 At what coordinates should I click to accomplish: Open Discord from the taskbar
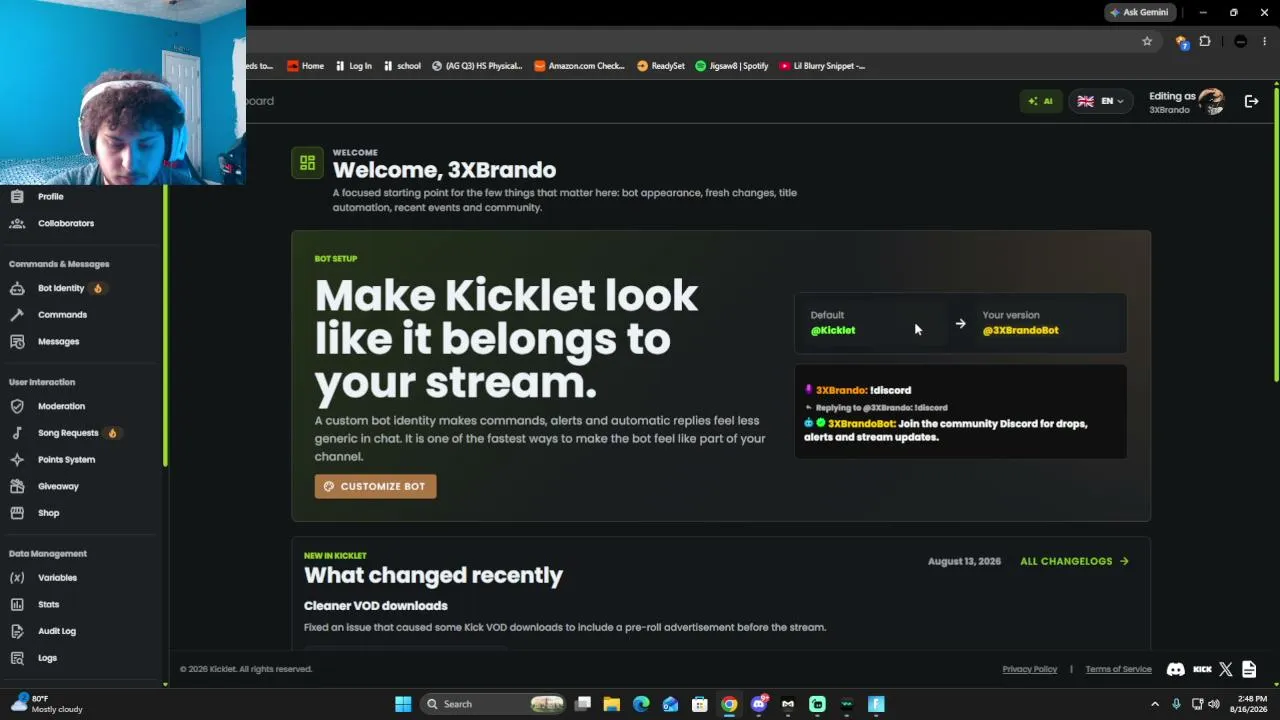pos(759,704)
